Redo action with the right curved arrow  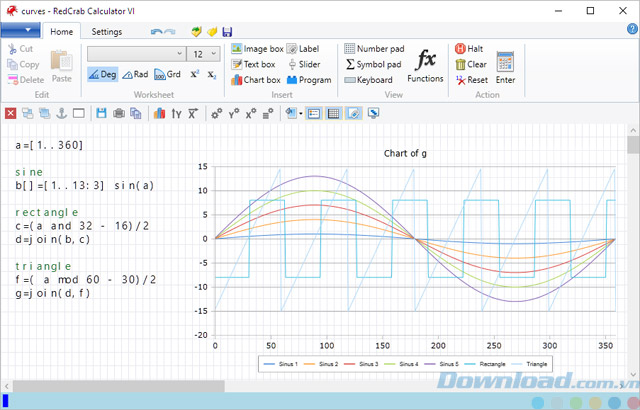(x=170, y=32)
